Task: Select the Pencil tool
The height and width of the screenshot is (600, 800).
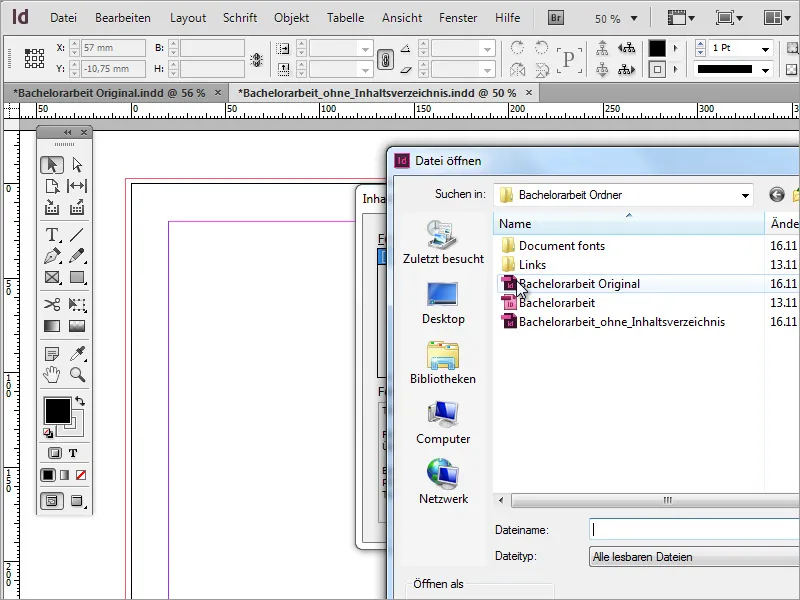Action: coord(77,256)
